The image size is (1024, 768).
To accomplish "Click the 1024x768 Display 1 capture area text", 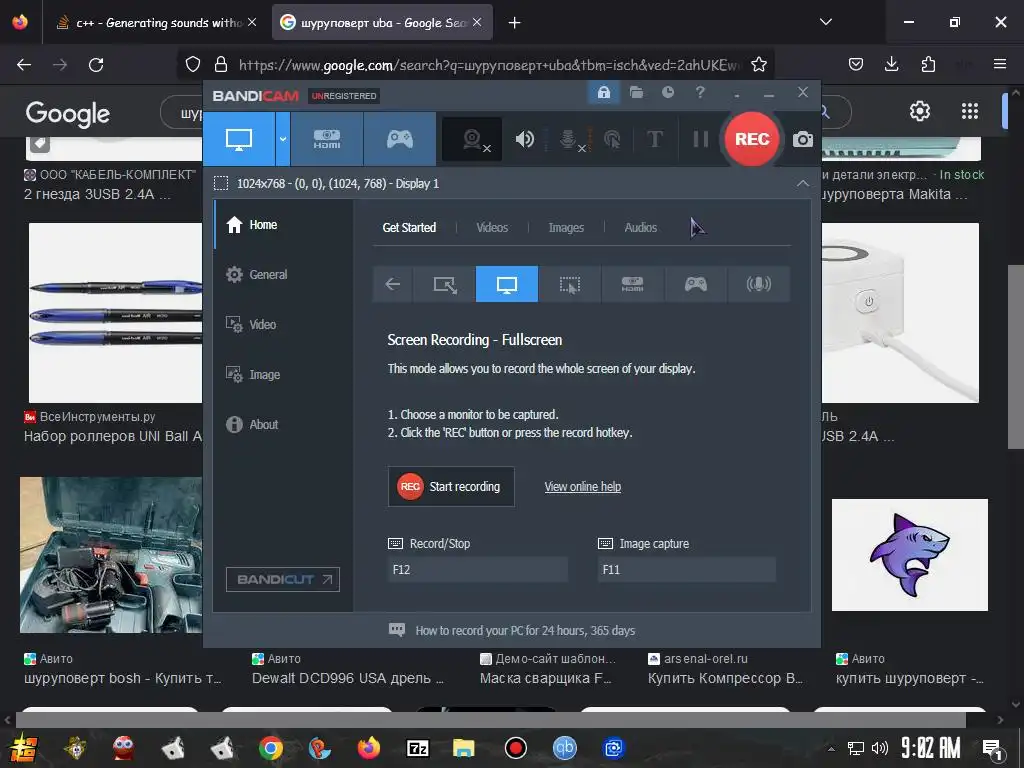I will [338, 184].
